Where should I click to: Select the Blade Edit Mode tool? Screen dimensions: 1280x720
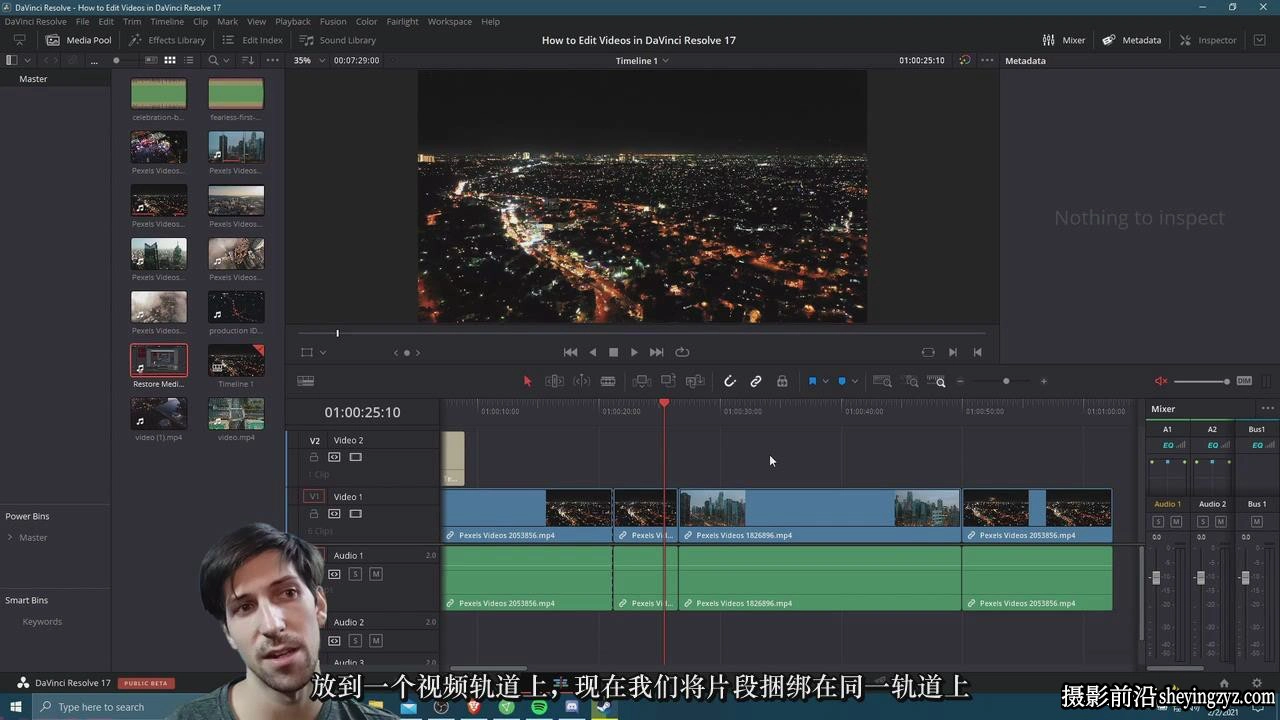pyautogui.click(x=607, y=381)
